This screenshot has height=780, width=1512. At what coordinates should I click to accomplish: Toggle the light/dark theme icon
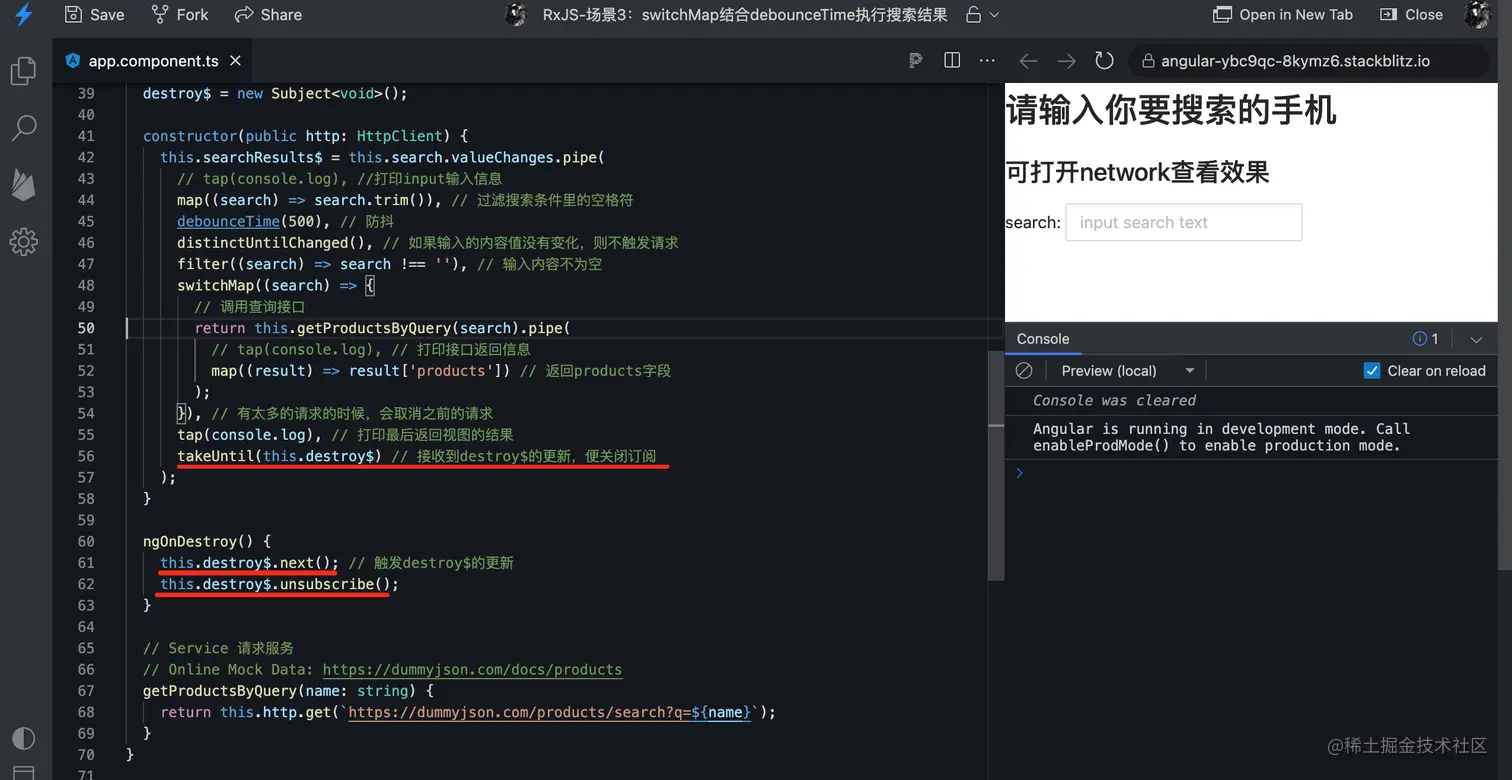(x=23, y=739)
